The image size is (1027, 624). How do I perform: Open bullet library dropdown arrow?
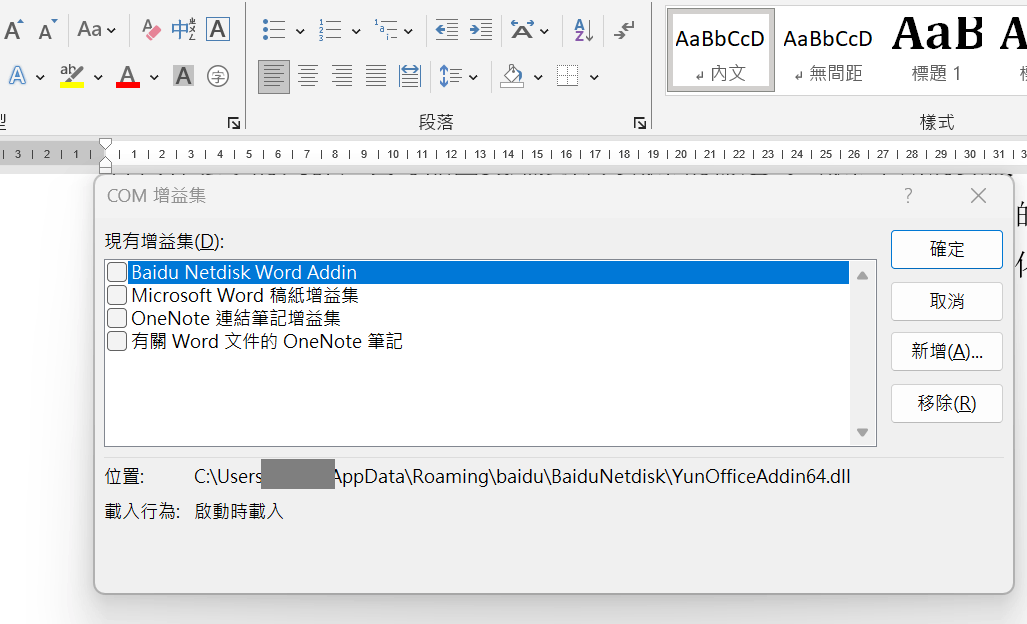[x=300, y=31]
